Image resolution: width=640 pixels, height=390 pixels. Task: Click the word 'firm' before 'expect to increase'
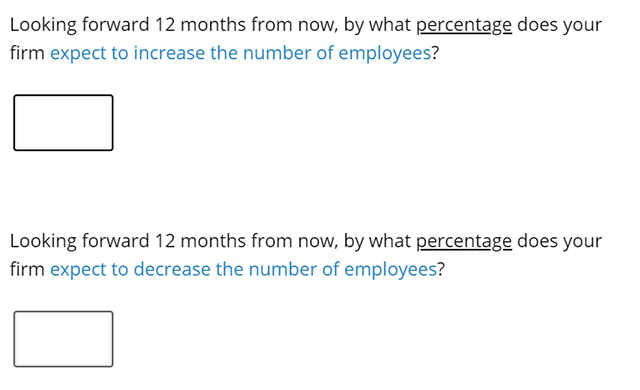tap(27, 53)
